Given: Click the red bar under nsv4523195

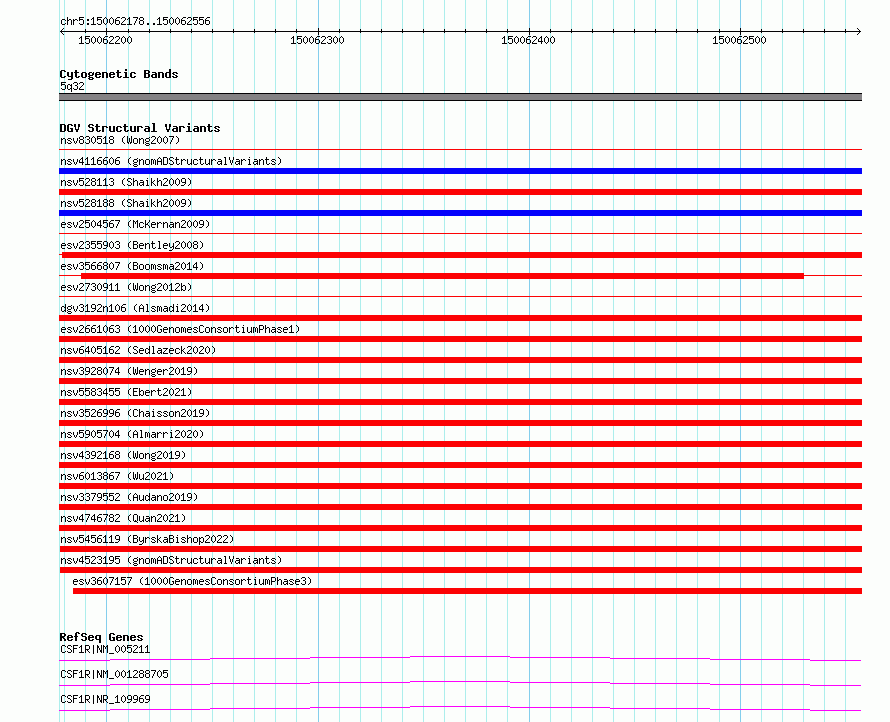Looking at the screenshot, I should click(460, 570).
